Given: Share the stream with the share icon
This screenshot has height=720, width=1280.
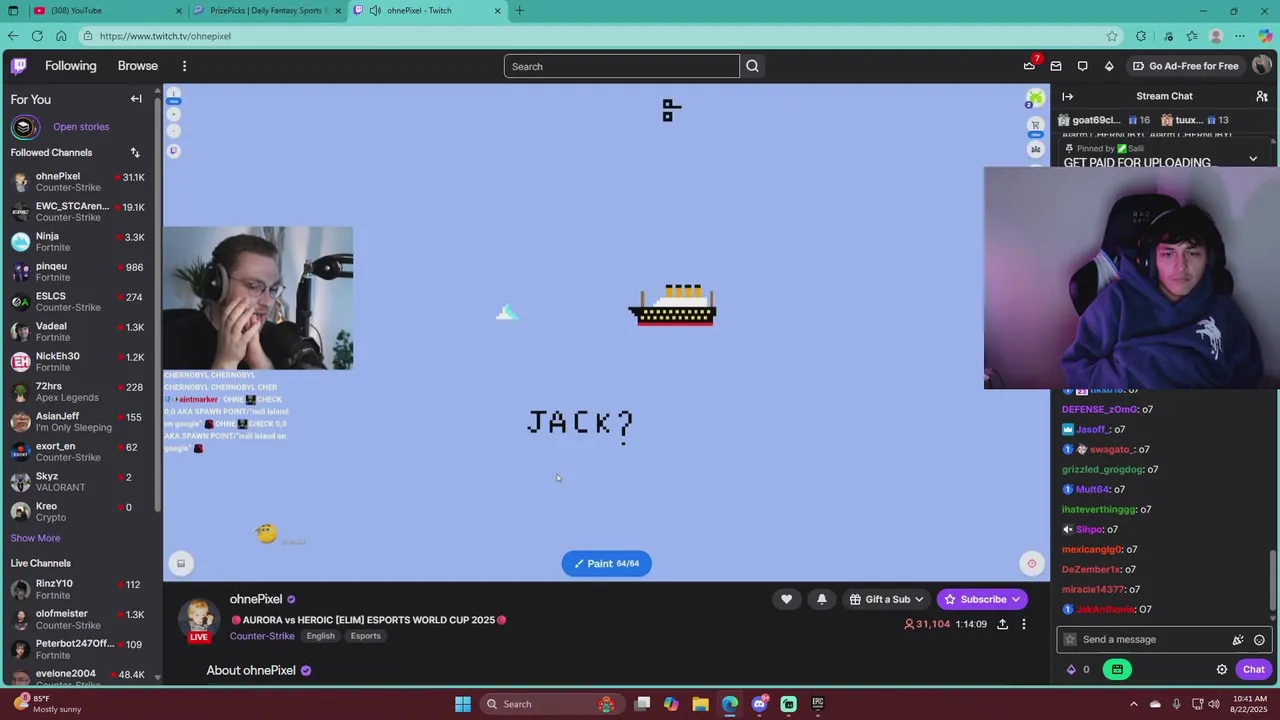Looking at the screenshot, I should click(1003, 624).
